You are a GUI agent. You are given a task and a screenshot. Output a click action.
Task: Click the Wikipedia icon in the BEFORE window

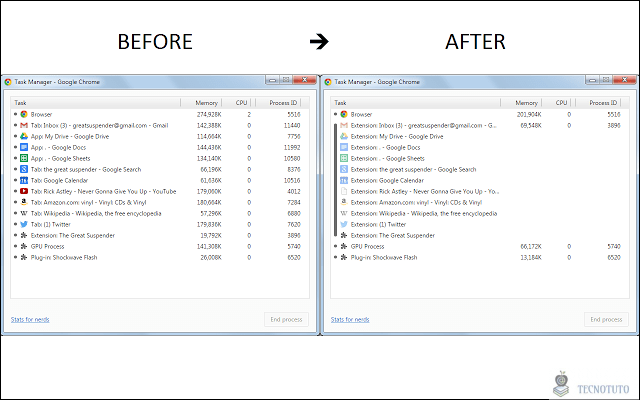[24, 213]
